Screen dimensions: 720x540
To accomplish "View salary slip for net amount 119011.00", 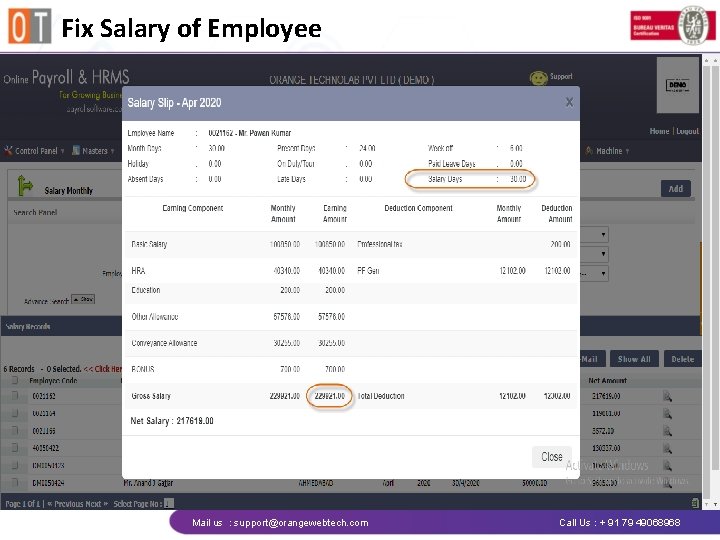I will pos(667,413).
